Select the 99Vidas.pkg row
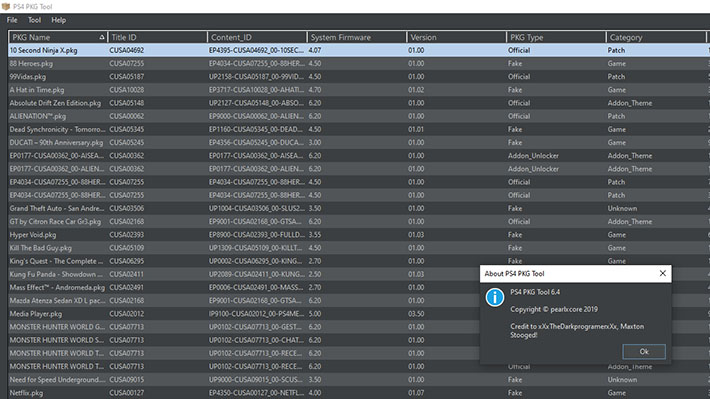The width and height of the screenshot is (710, 399). point(359,77)
